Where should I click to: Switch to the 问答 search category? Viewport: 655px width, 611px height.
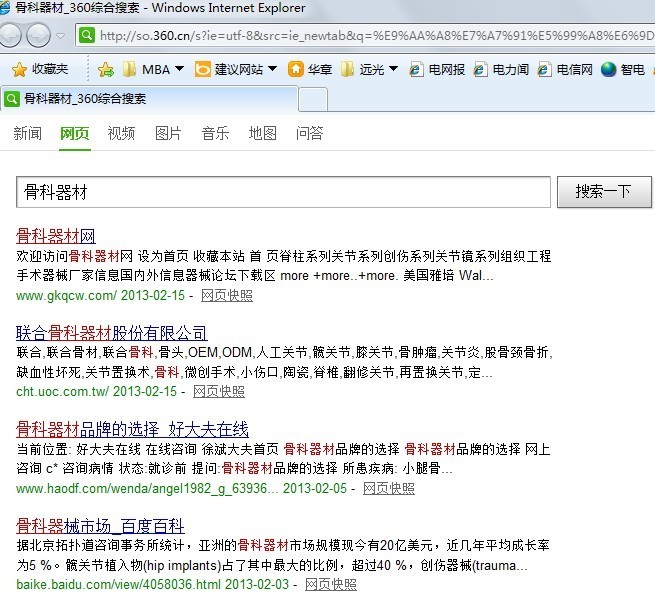pos(310,134)
